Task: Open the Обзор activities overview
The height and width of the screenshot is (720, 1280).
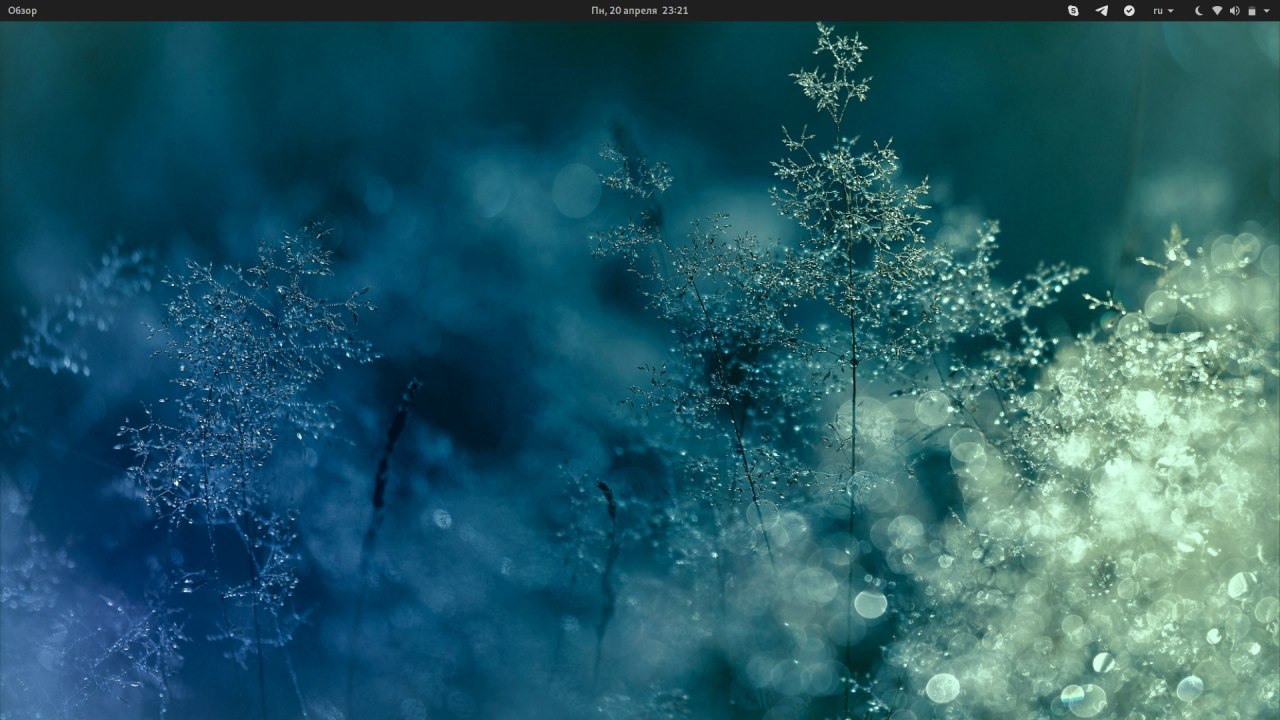Action: [x=22, y=11]
